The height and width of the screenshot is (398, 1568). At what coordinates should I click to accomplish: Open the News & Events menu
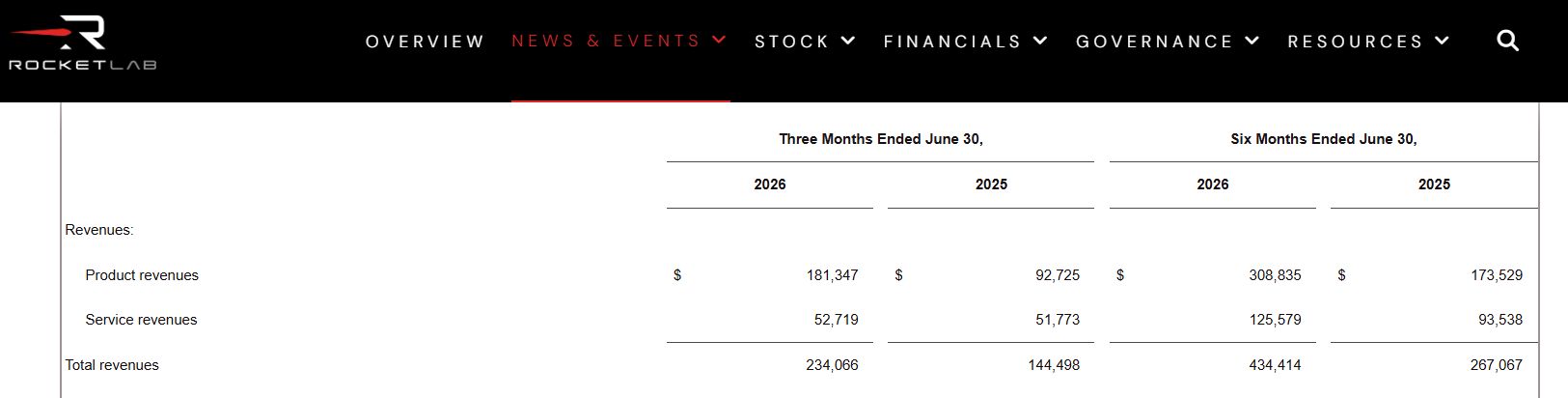click(x=606, y=41)
